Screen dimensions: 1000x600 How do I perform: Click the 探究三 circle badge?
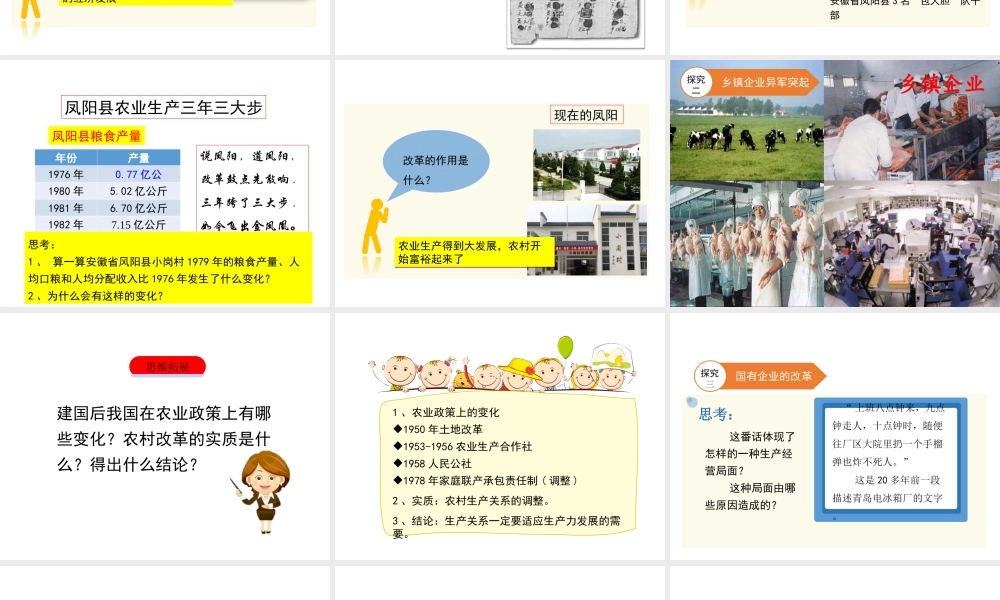coord(710,376)
